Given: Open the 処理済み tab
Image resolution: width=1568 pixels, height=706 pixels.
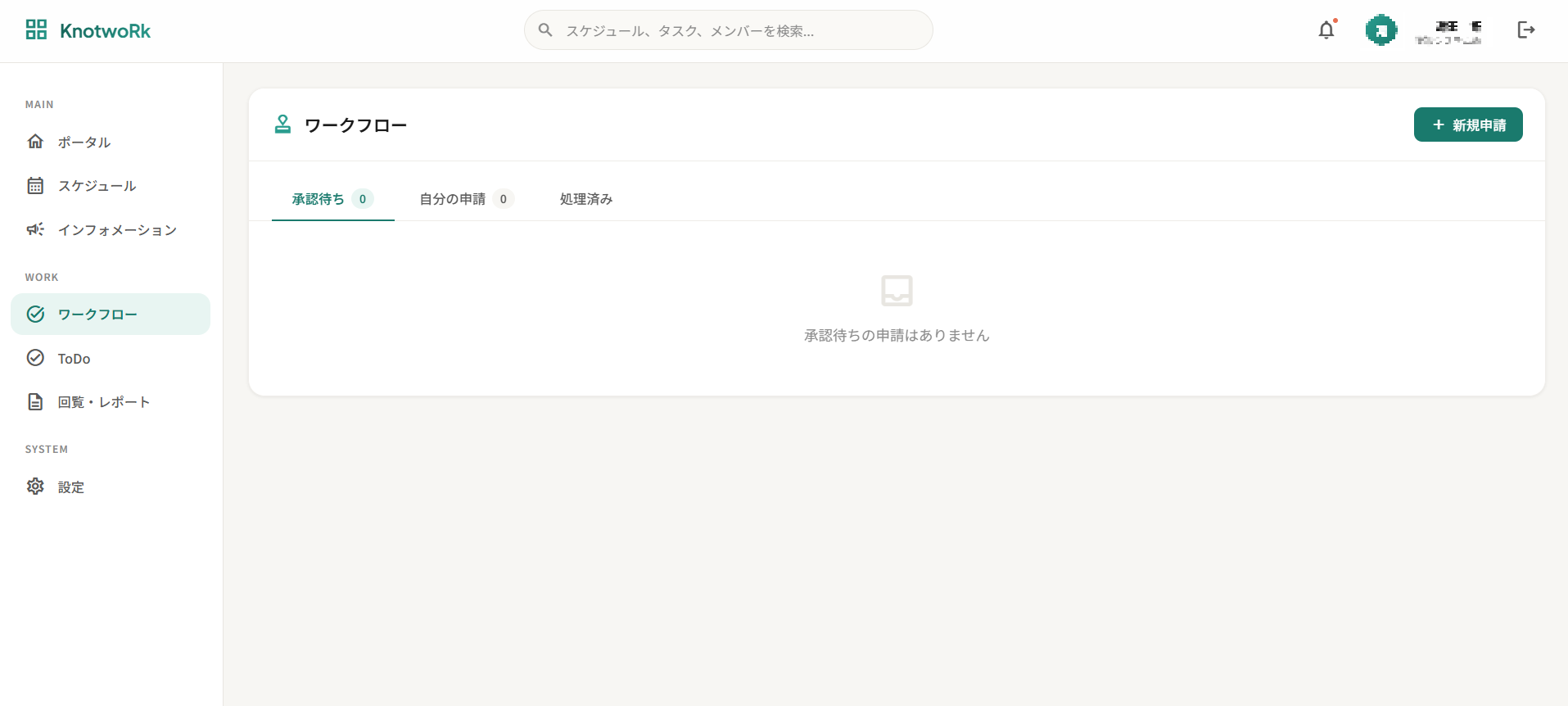Looking at the screenshot, I should point(585,199).
